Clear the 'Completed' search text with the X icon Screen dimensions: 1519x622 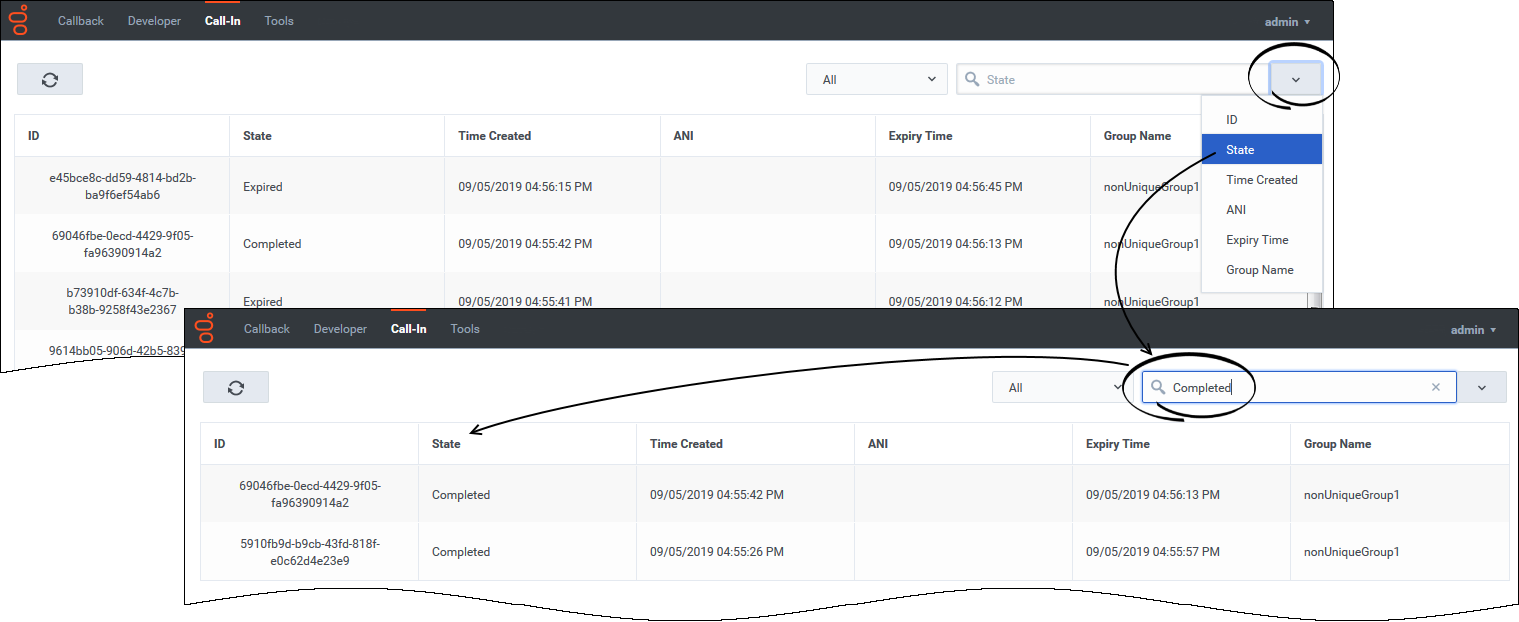tap(1436, 388)
